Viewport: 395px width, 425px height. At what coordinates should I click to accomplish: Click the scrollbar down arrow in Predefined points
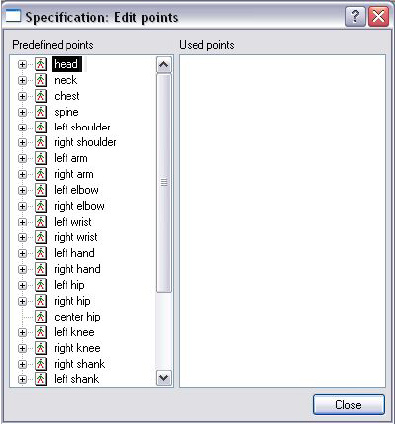(x=164, y=378)
